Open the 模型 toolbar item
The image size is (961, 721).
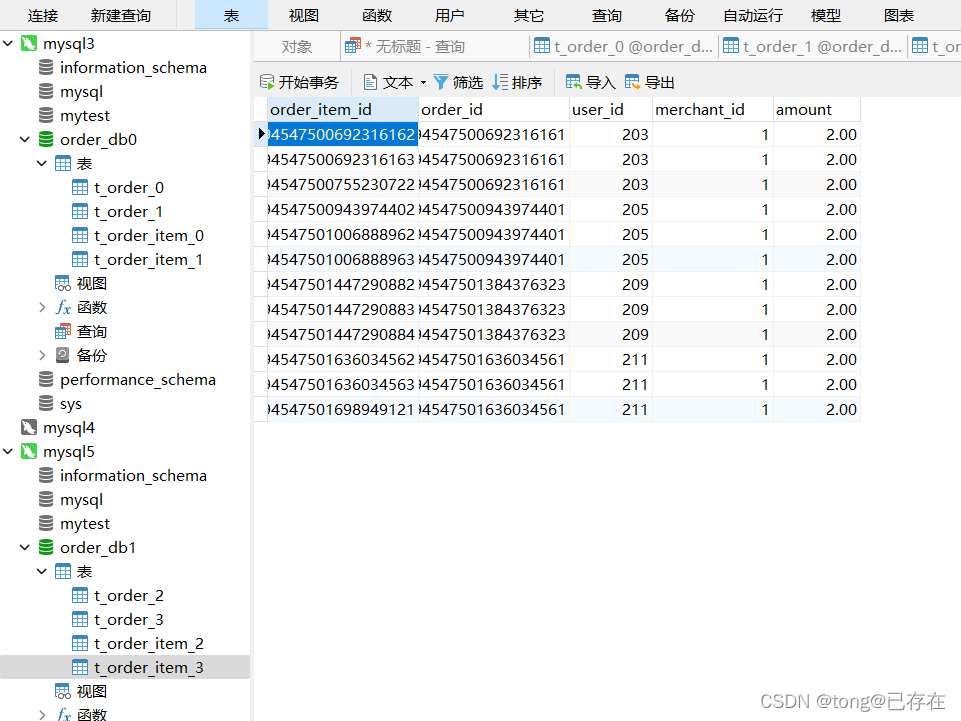(826, 15)
